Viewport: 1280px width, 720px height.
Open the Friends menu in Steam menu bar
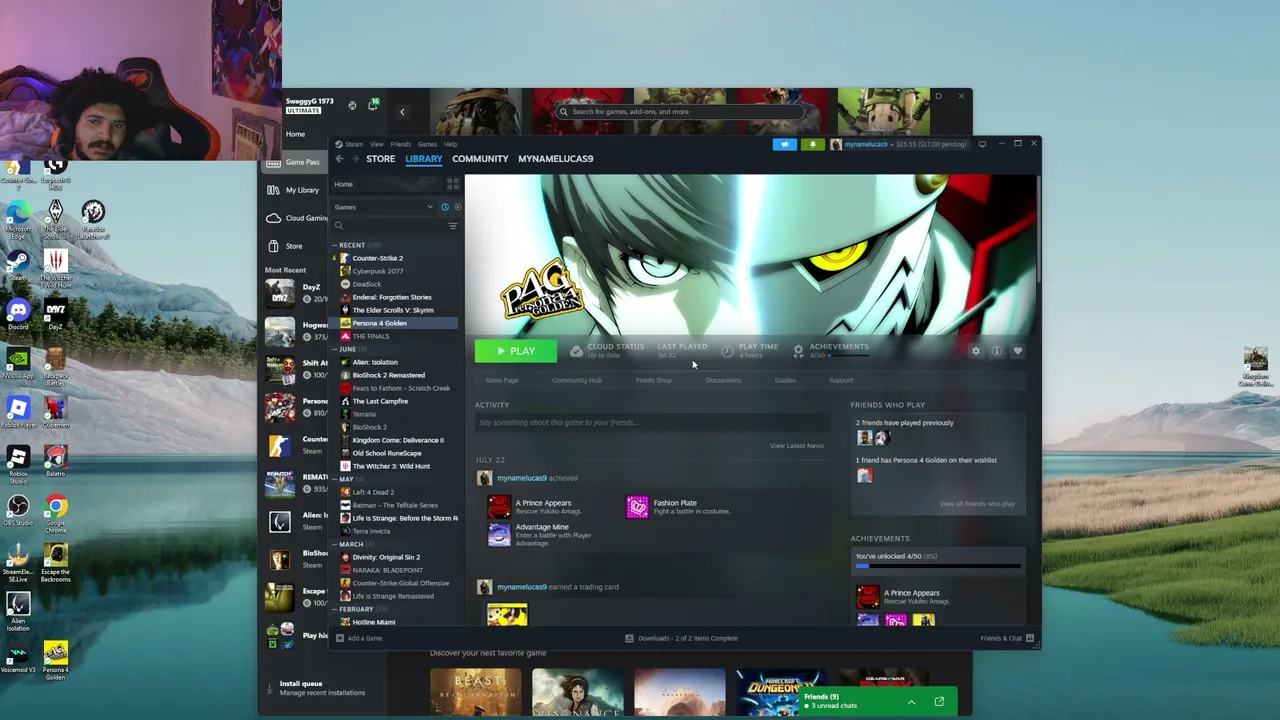(401, 144)
